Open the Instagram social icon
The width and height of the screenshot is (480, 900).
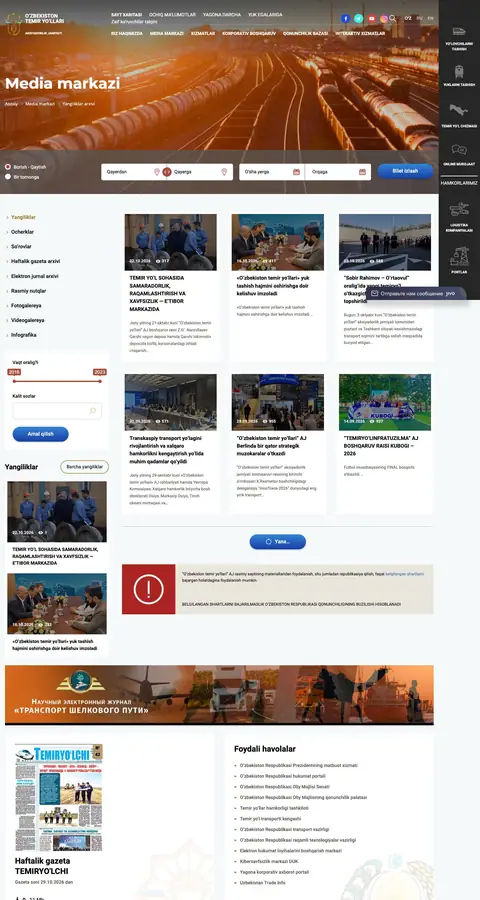pos(384,18)
